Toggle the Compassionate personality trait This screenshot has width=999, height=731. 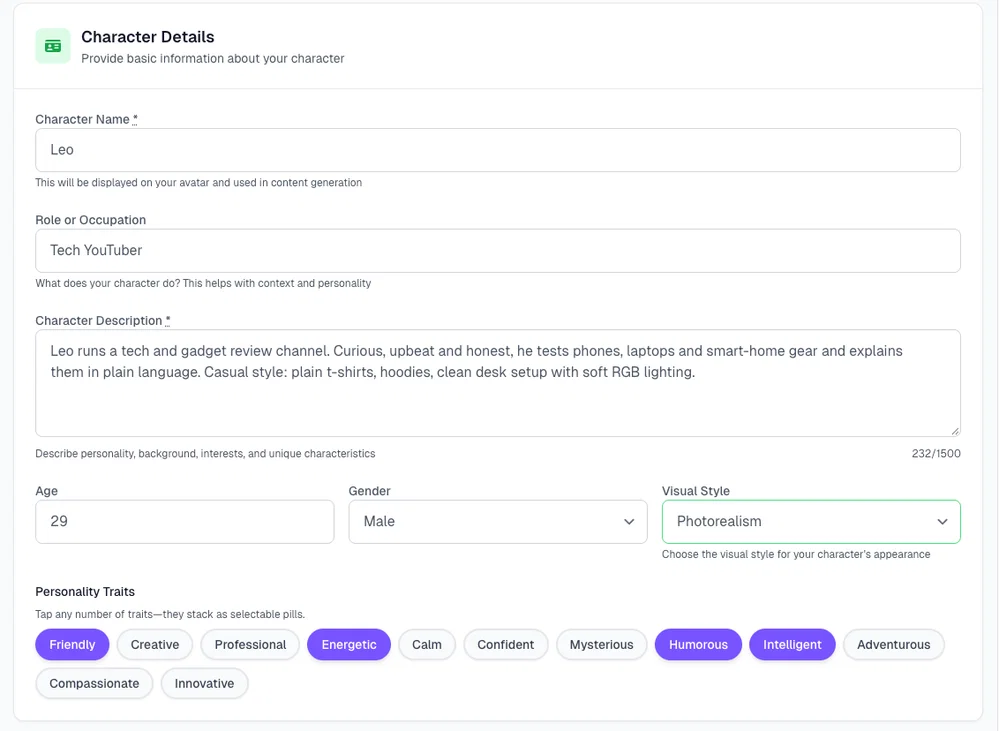94,683
